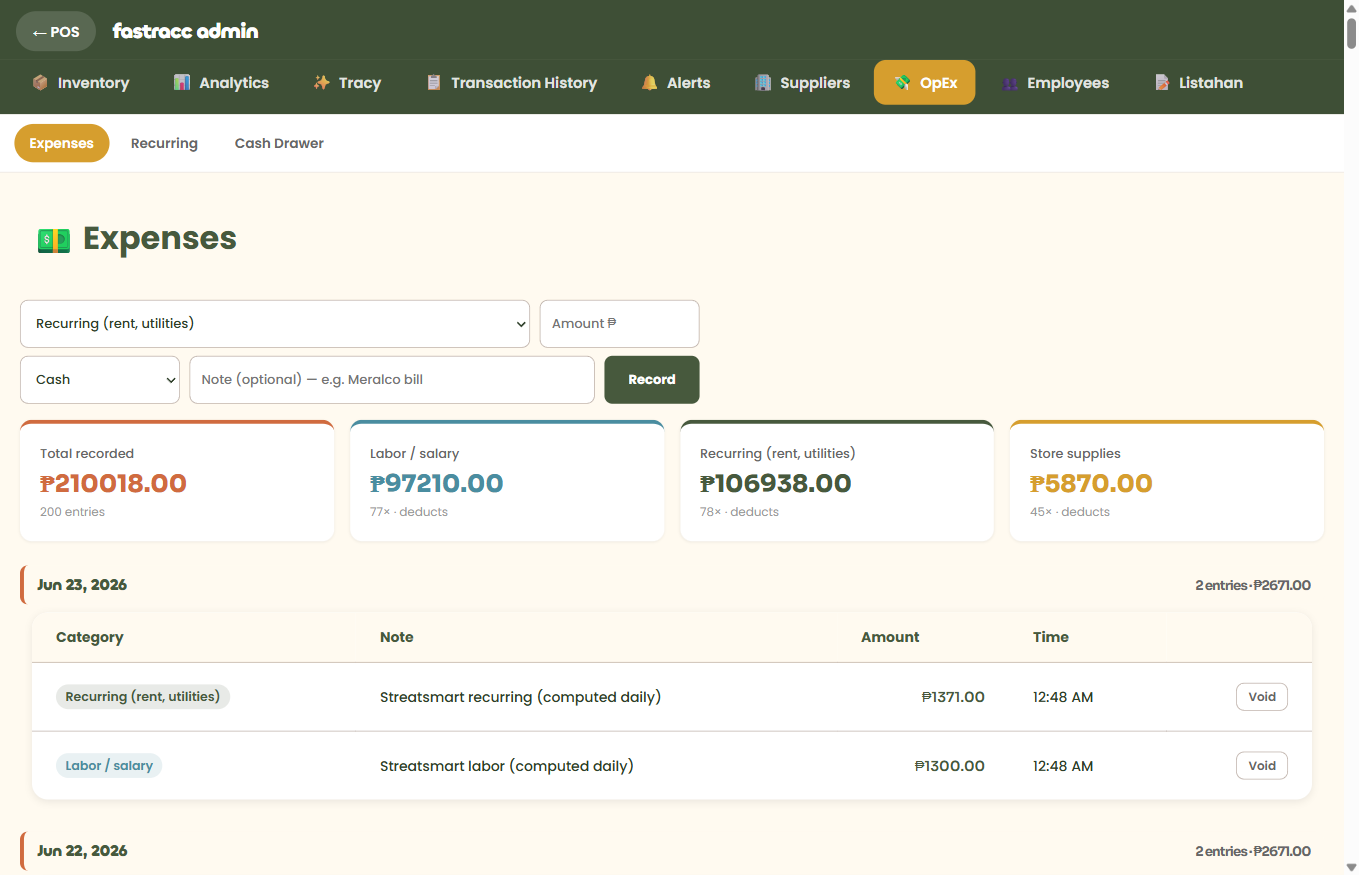Click the Analytics bar chart icon
Viewport: 1359px width, 875px height.
[x=181, y=83]
